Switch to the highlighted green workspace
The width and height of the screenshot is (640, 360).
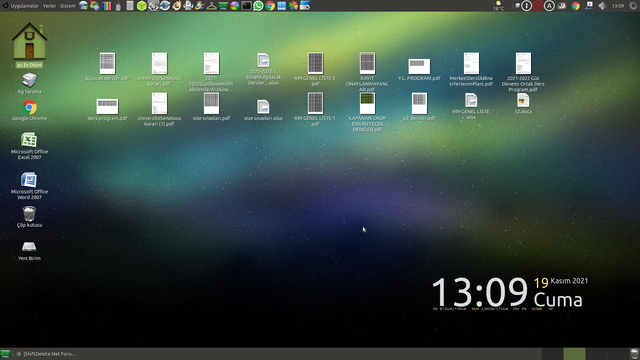574,354
